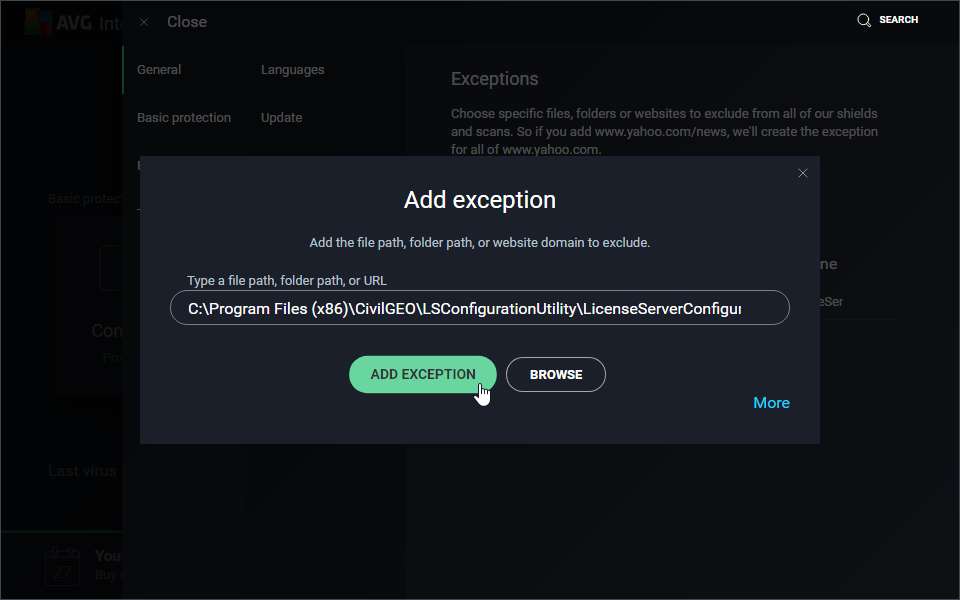Image resolution: width=960 pixels, height=600 pixels.
Task: Open the More link in the dialog
Action: (x=771, y=403)
